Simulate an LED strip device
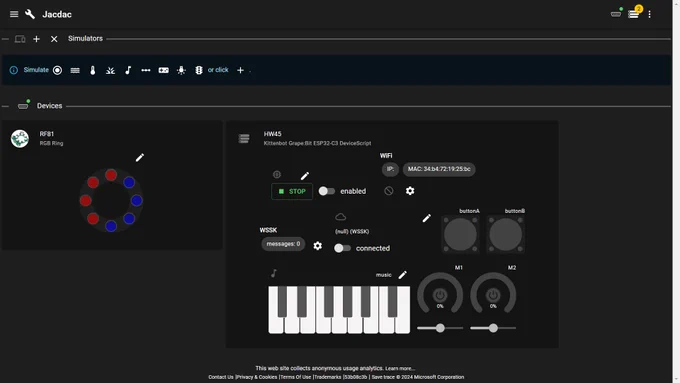This screenshot has width=680, height=383. click(x=146, y=70)
